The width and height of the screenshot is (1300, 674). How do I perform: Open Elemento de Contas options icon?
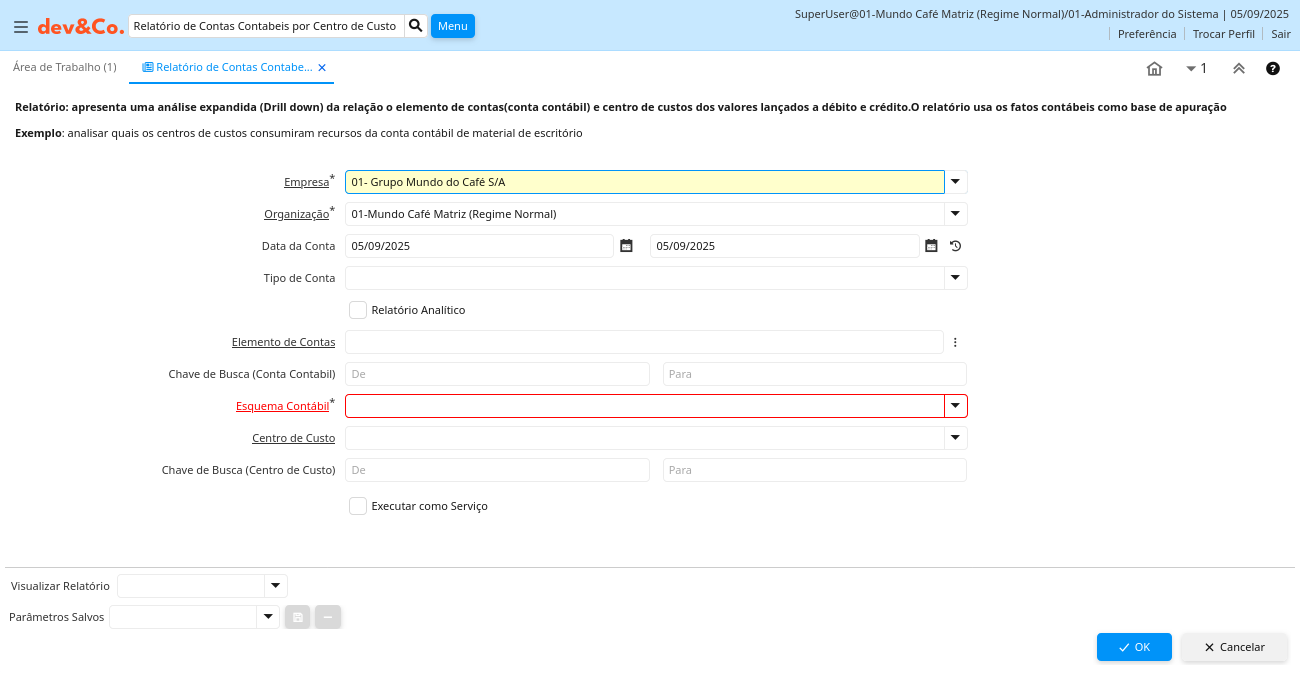[x=955, y=342]
